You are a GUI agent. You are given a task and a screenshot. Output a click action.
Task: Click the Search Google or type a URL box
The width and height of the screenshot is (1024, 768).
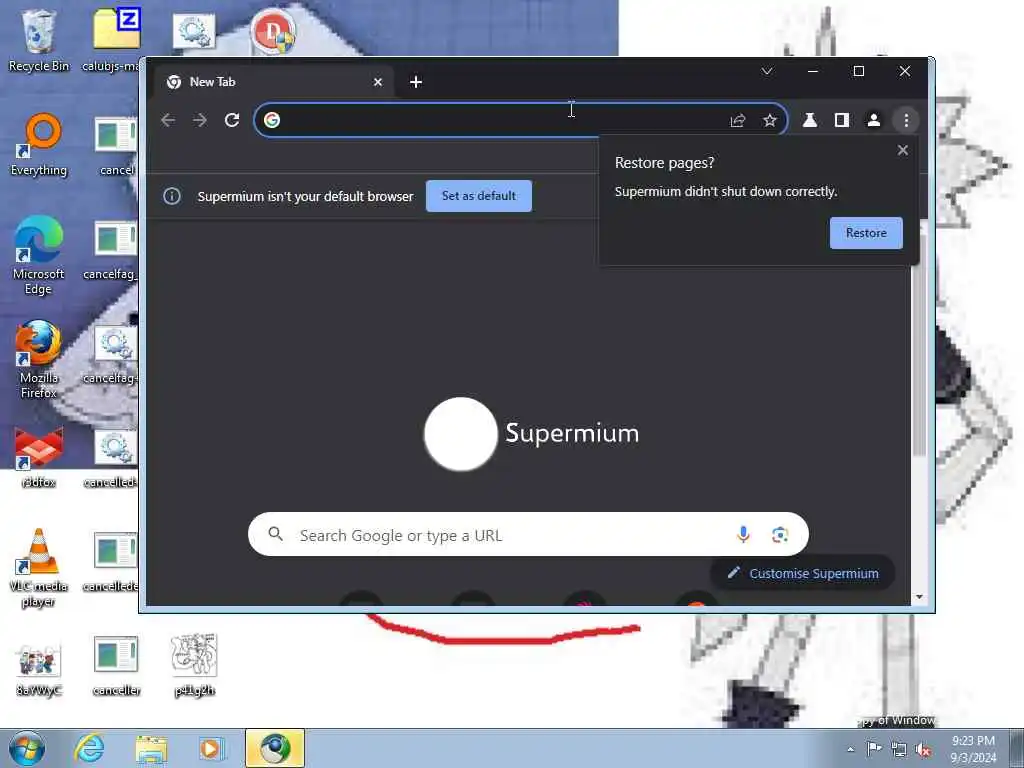coord(528,535)
